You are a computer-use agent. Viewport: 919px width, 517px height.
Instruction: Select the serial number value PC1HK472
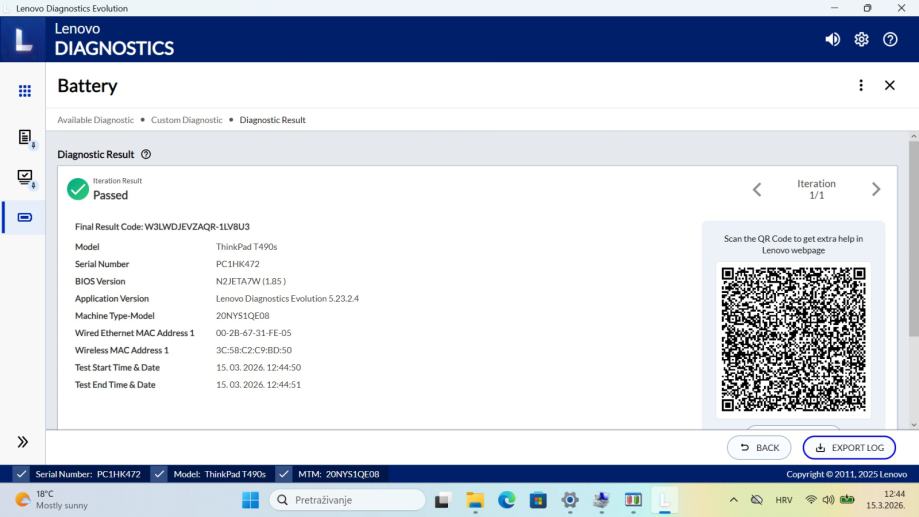(x=237, y=264)
